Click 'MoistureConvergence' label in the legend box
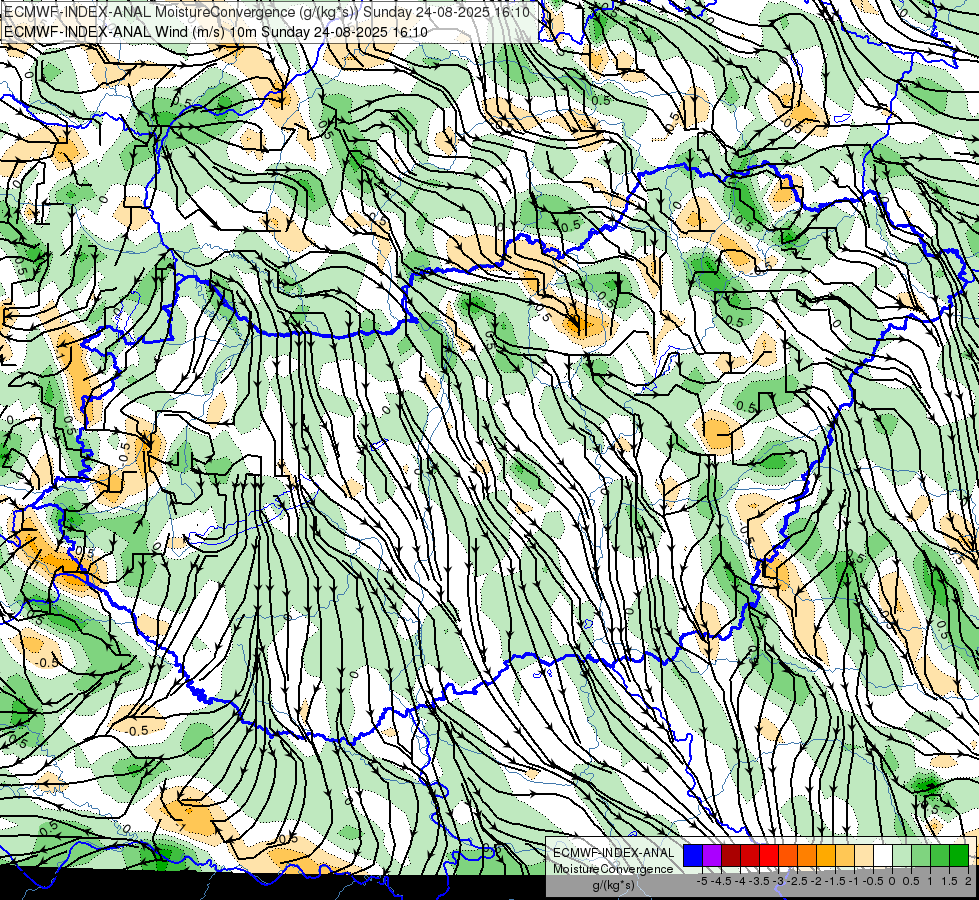Image resolution: width=979 pixels, height=900 pixels. point(613,869)
